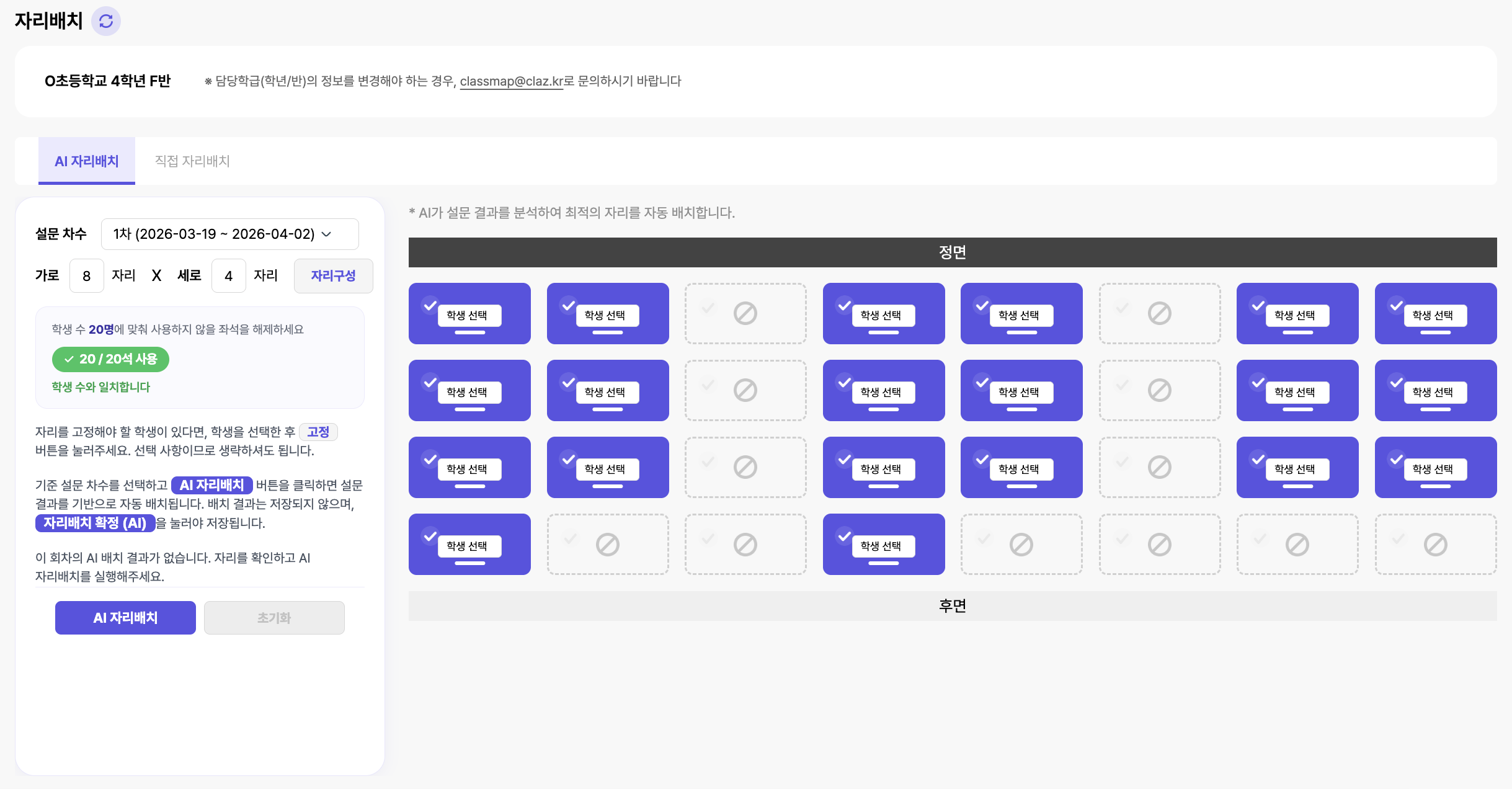Uncheck the seat in row 1, column 1
The width and height of the screenshot is (1512, 789).
[x=430, y=305]
